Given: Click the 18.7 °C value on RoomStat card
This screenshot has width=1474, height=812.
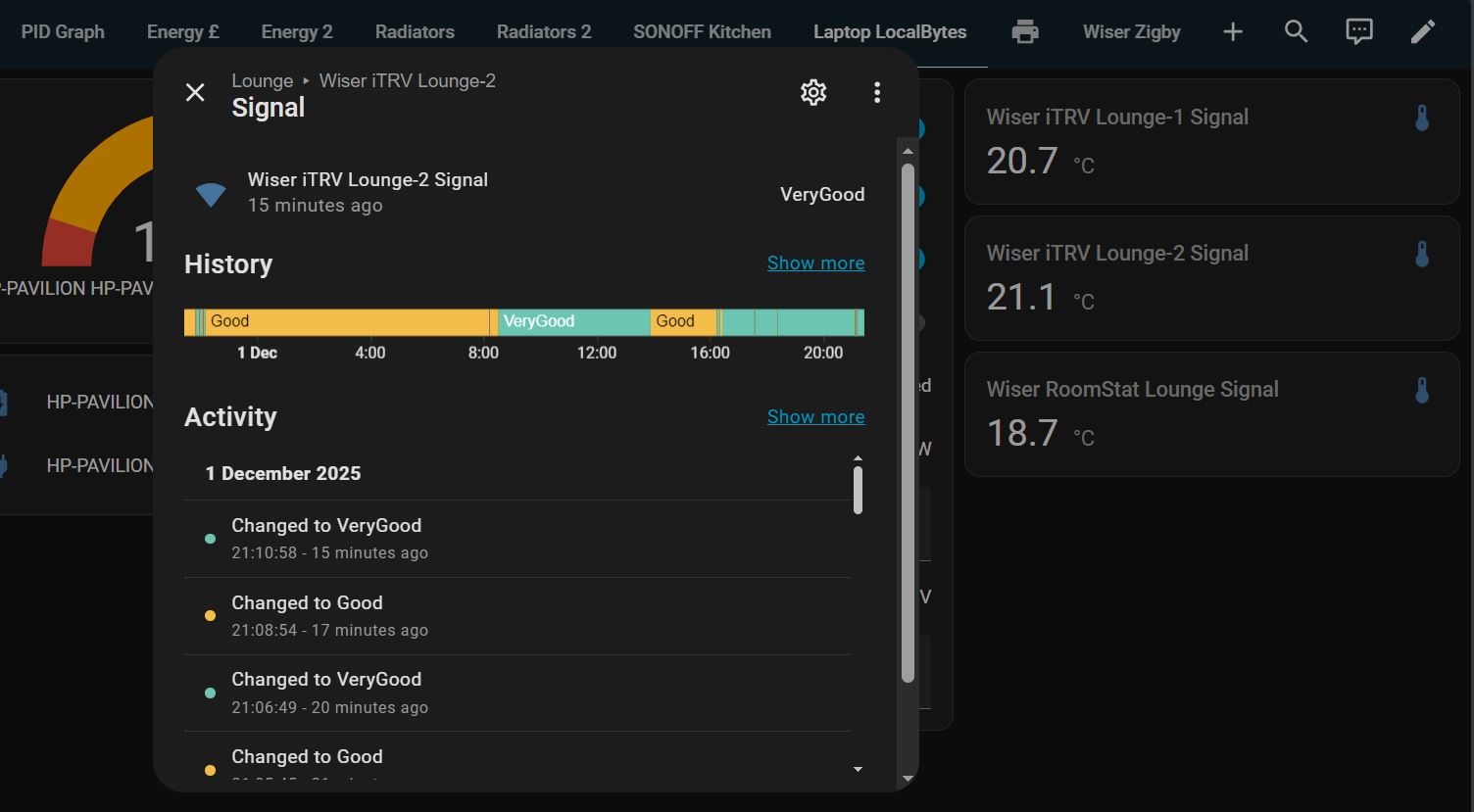Looking at the screenshot, I should coord(1040,433).
